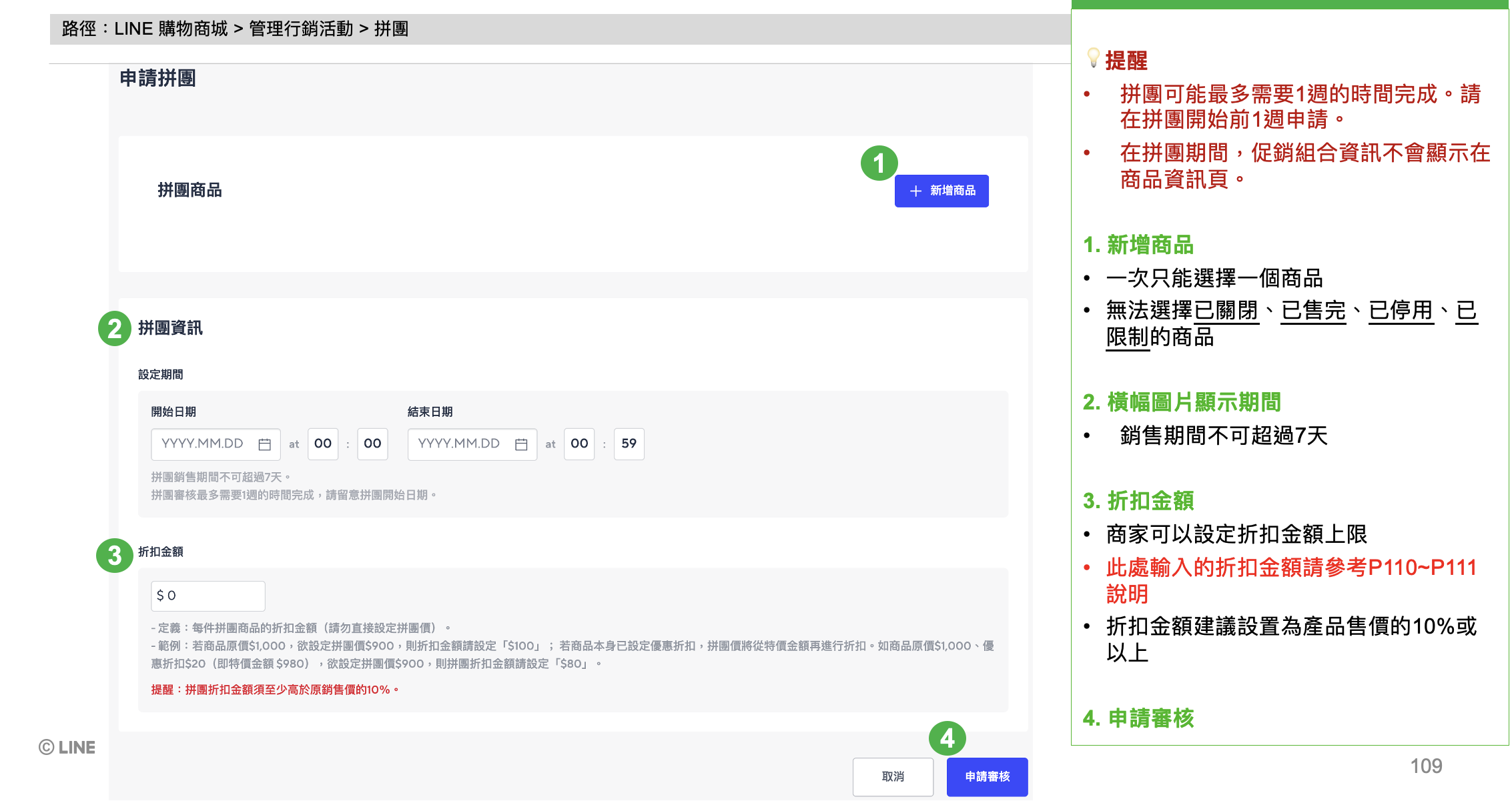
Task: Click the 取消 cancel button
Action: click(x=893, y=776)
